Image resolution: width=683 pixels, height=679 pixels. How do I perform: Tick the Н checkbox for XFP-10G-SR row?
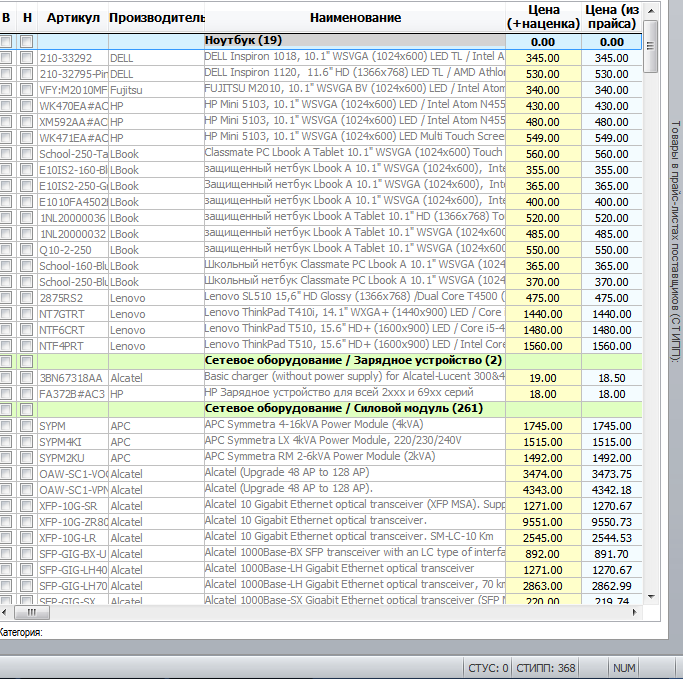tap(27, 506)
